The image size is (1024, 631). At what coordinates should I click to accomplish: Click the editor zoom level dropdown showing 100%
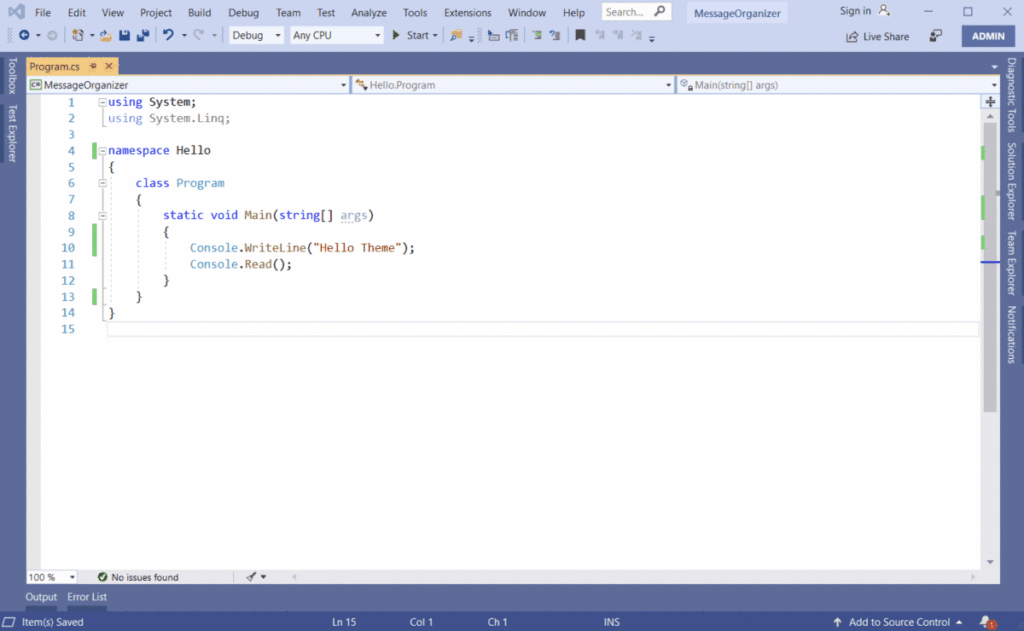50,577
